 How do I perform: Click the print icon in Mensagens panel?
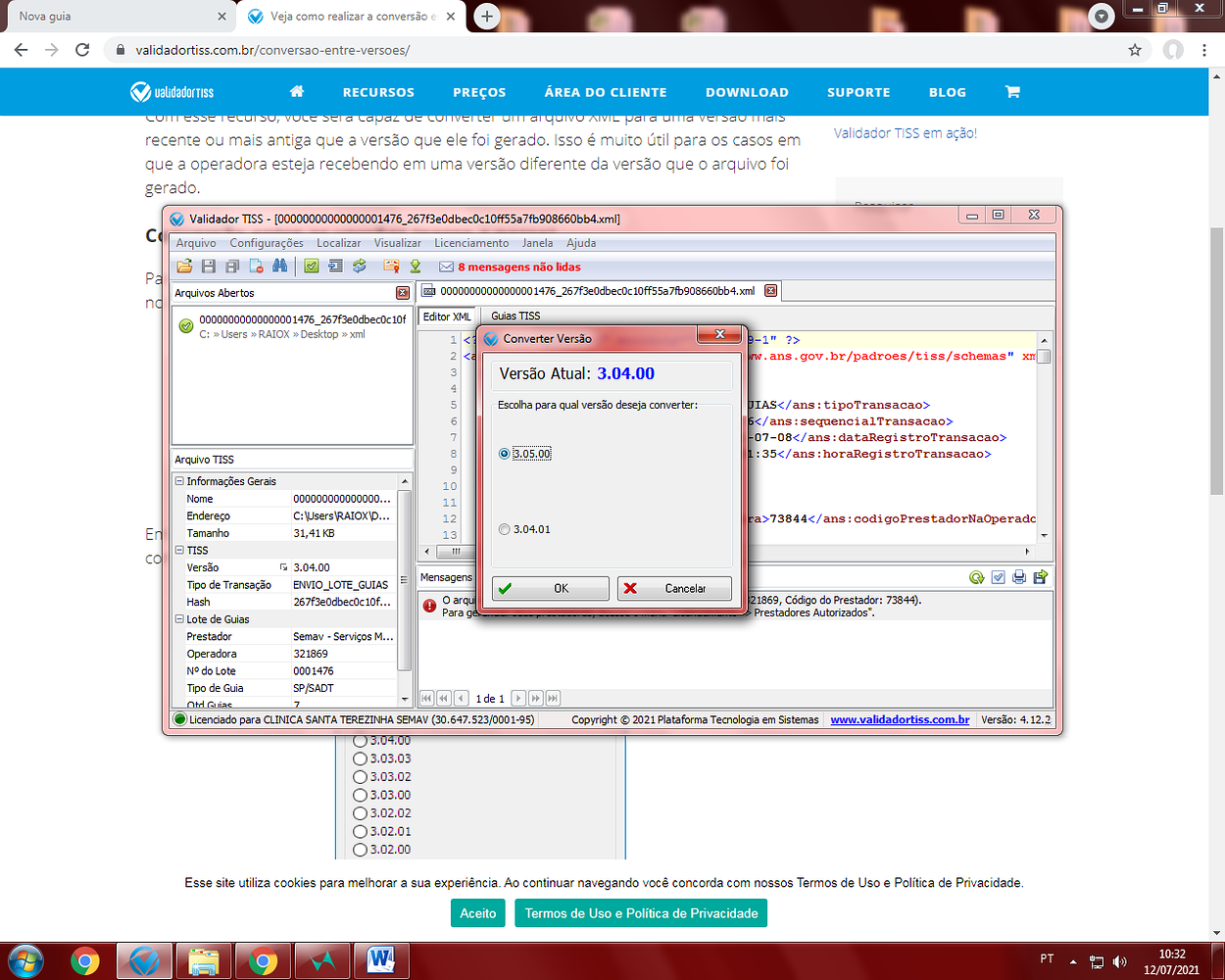[1018, 577]
